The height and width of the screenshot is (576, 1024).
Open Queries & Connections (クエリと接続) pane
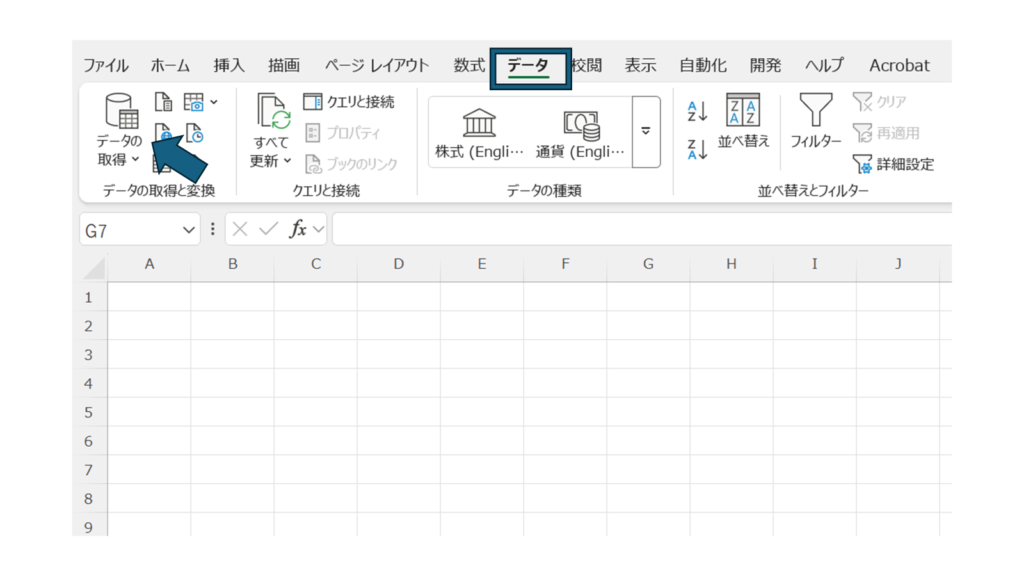coord(349,101)
